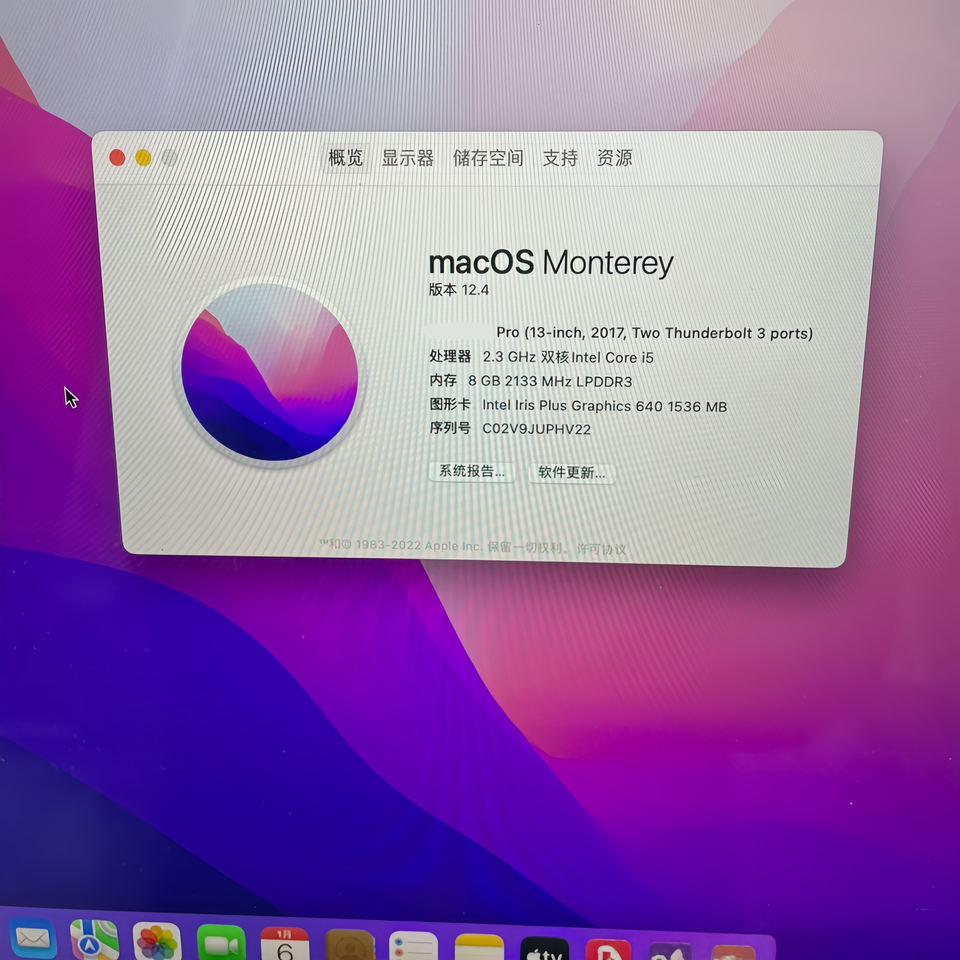This screenshot has height=960, width=960.
Task: Go to the 支持 tab
Action: (x=560, y=159)
